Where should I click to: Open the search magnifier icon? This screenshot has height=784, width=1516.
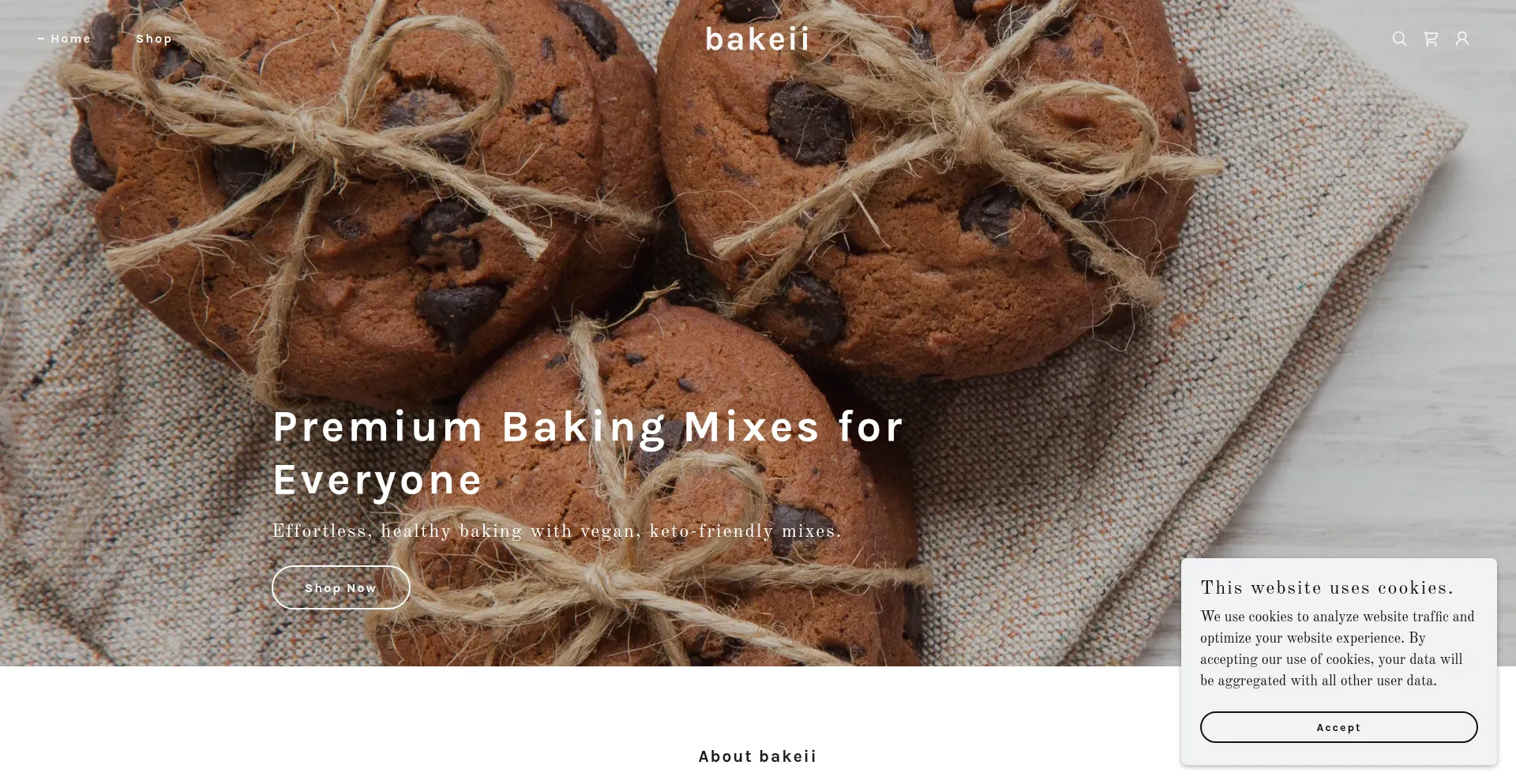click(1399, 39)
